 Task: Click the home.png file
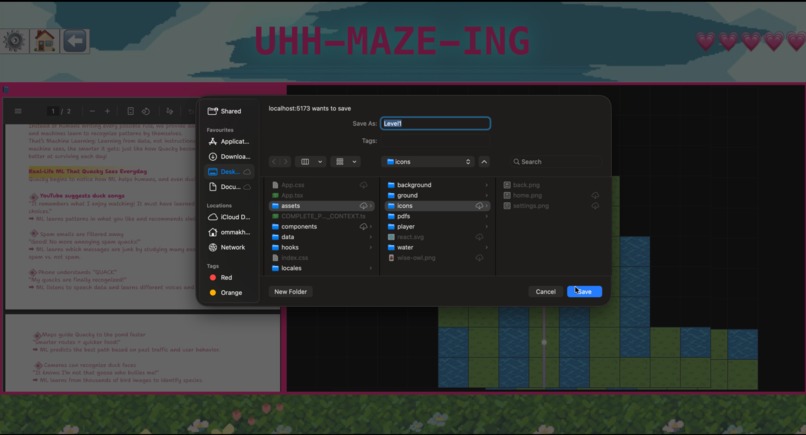(551, 195)
